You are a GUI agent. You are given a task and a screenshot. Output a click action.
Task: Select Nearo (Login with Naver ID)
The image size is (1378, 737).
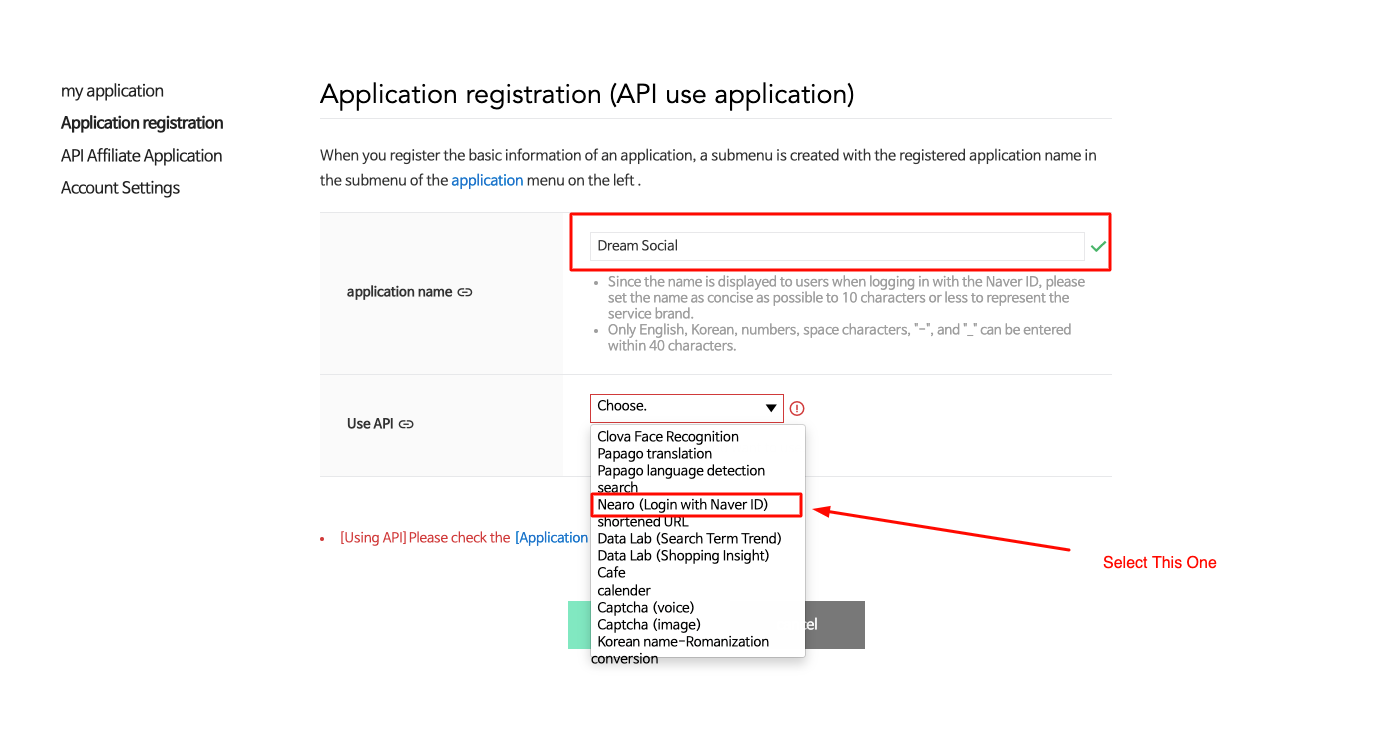(698, 505)
